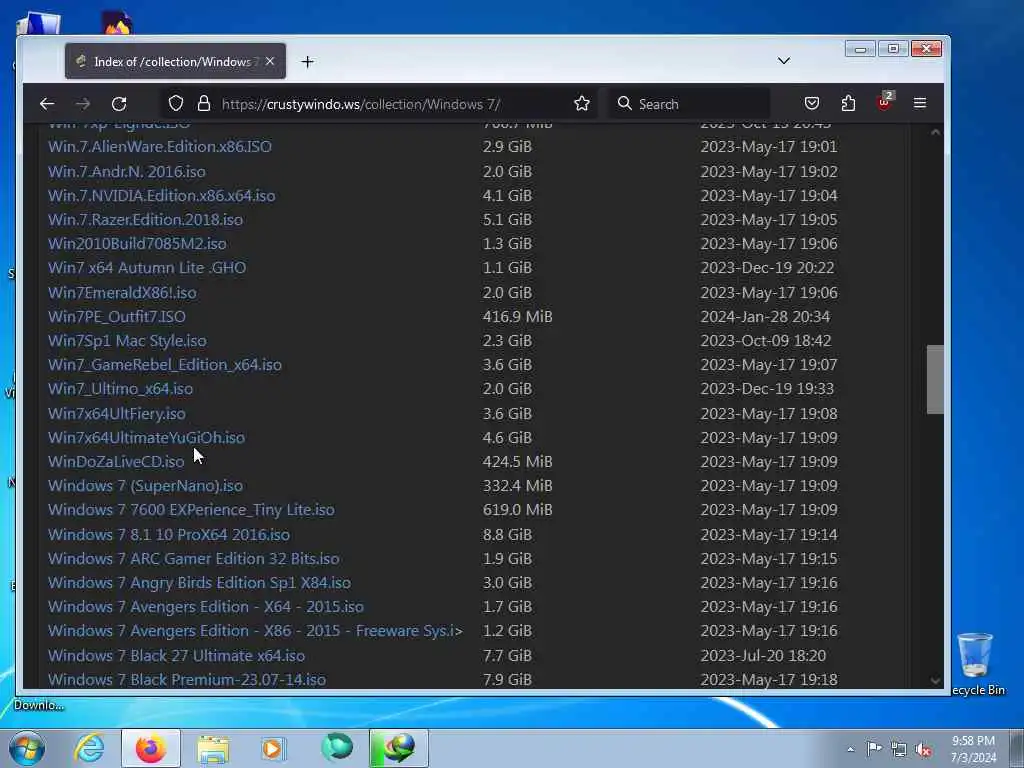This screenshot has height=768, width=1024.
Task: Open Win7_GameRebel_Edition_x64.iso link
Action: 165,364
